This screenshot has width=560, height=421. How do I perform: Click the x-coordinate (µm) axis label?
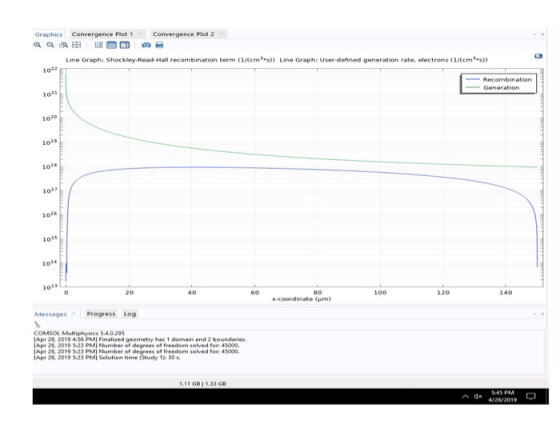click(301, 299)
